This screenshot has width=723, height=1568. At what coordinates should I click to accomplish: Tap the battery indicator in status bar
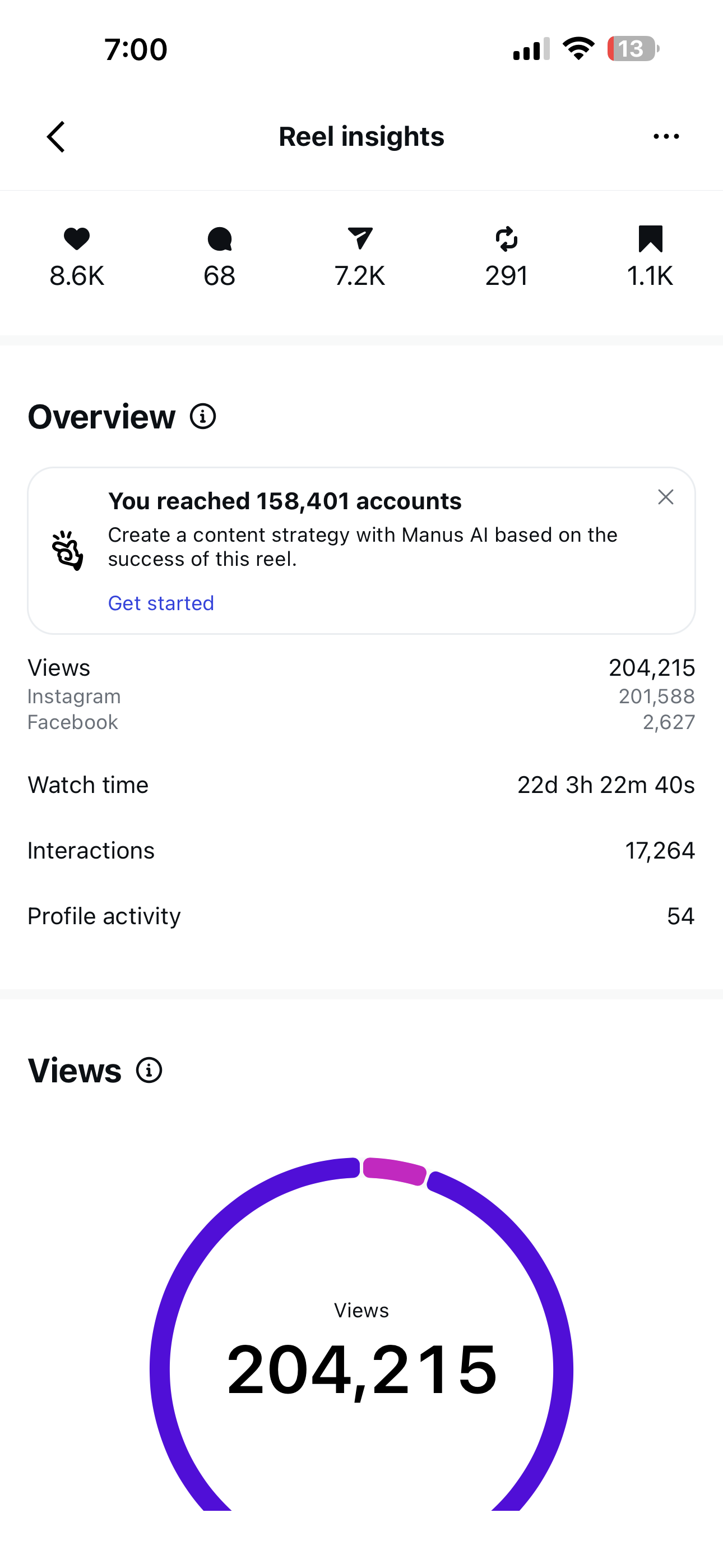632,49
